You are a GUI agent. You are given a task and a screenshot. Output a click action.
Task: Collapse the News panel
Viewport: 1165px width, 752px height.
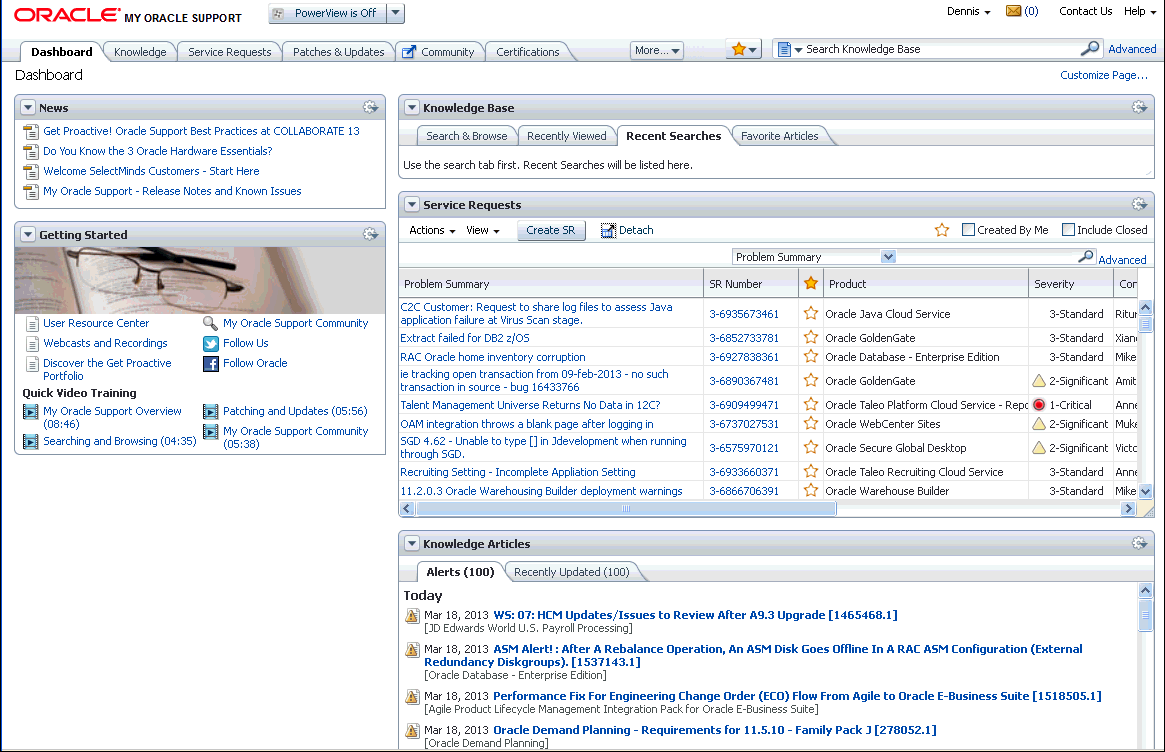pyautogui.click(x=27, y=107)
